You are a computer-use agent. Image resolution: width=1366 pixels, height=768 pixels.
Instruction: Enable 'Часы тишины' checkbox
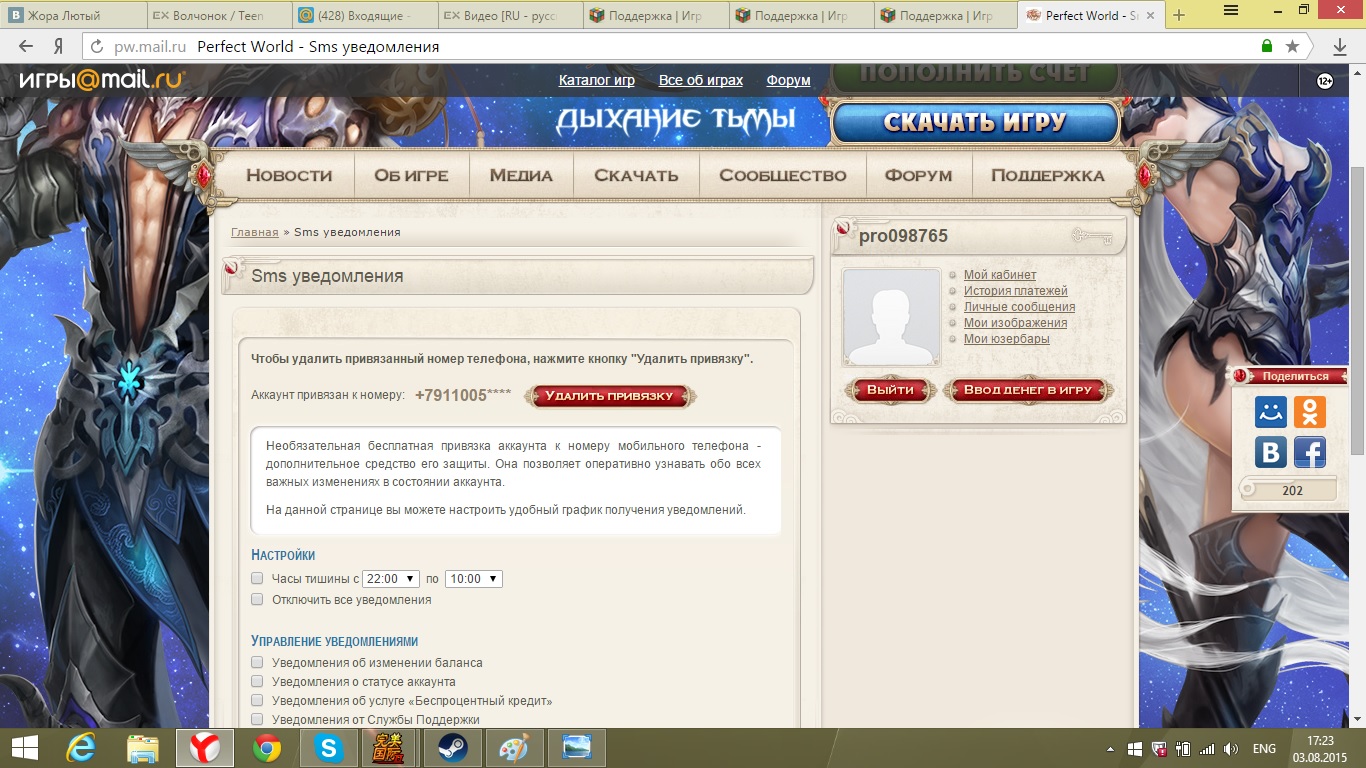click(257, 578)
